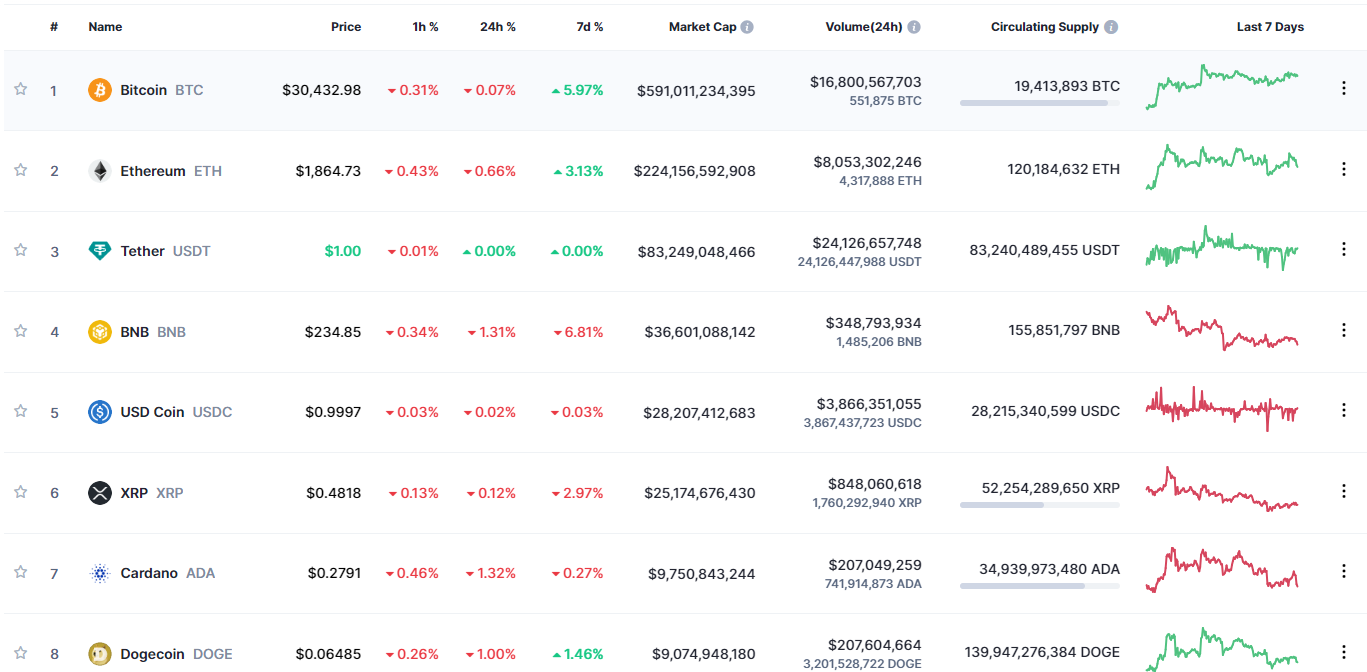Click the Market Cap info tooltip icon

coord(750,27)
